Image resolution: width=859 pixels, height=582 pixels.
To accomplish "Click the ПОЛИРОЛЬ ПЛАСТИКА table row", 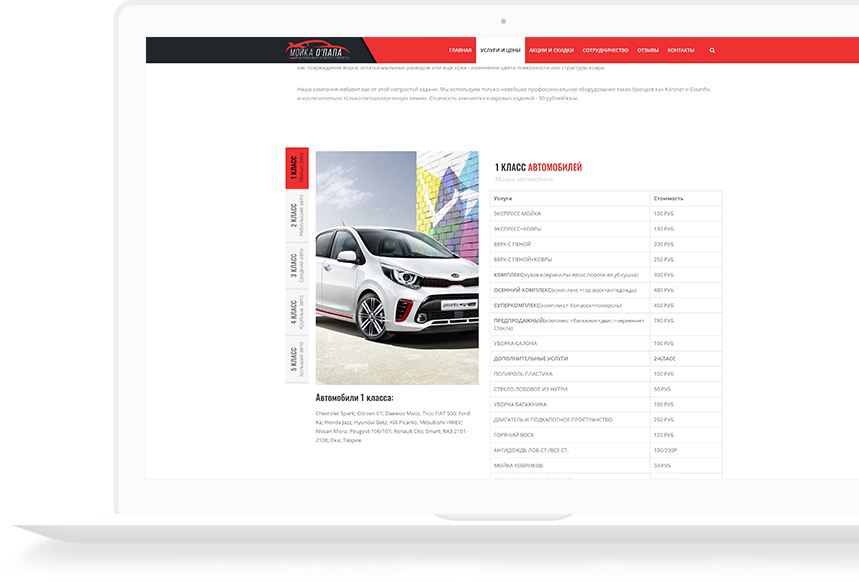I will [570, 373].
